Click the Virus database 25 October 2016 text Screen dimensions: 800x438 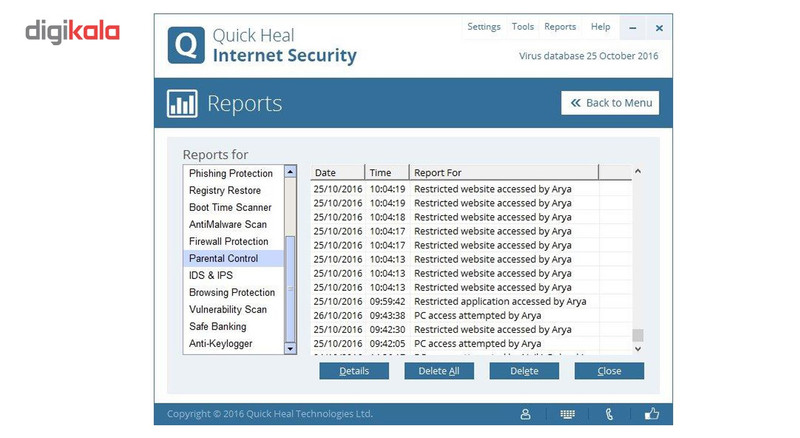click(589, 56)
